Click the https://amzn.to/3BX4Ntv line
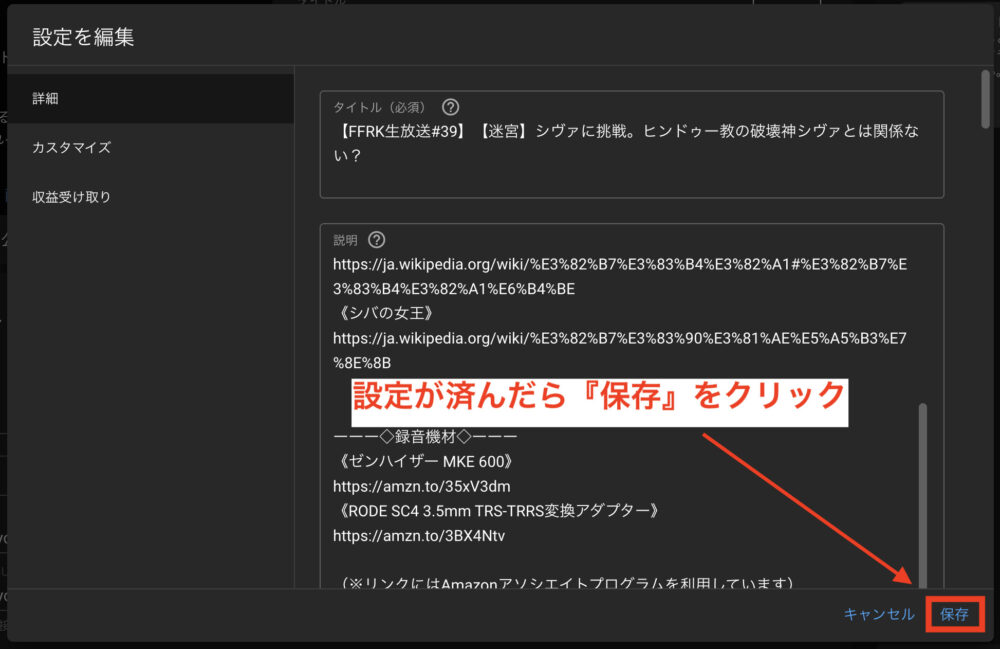The image size is (1000, 649). [x=419, y=536]
